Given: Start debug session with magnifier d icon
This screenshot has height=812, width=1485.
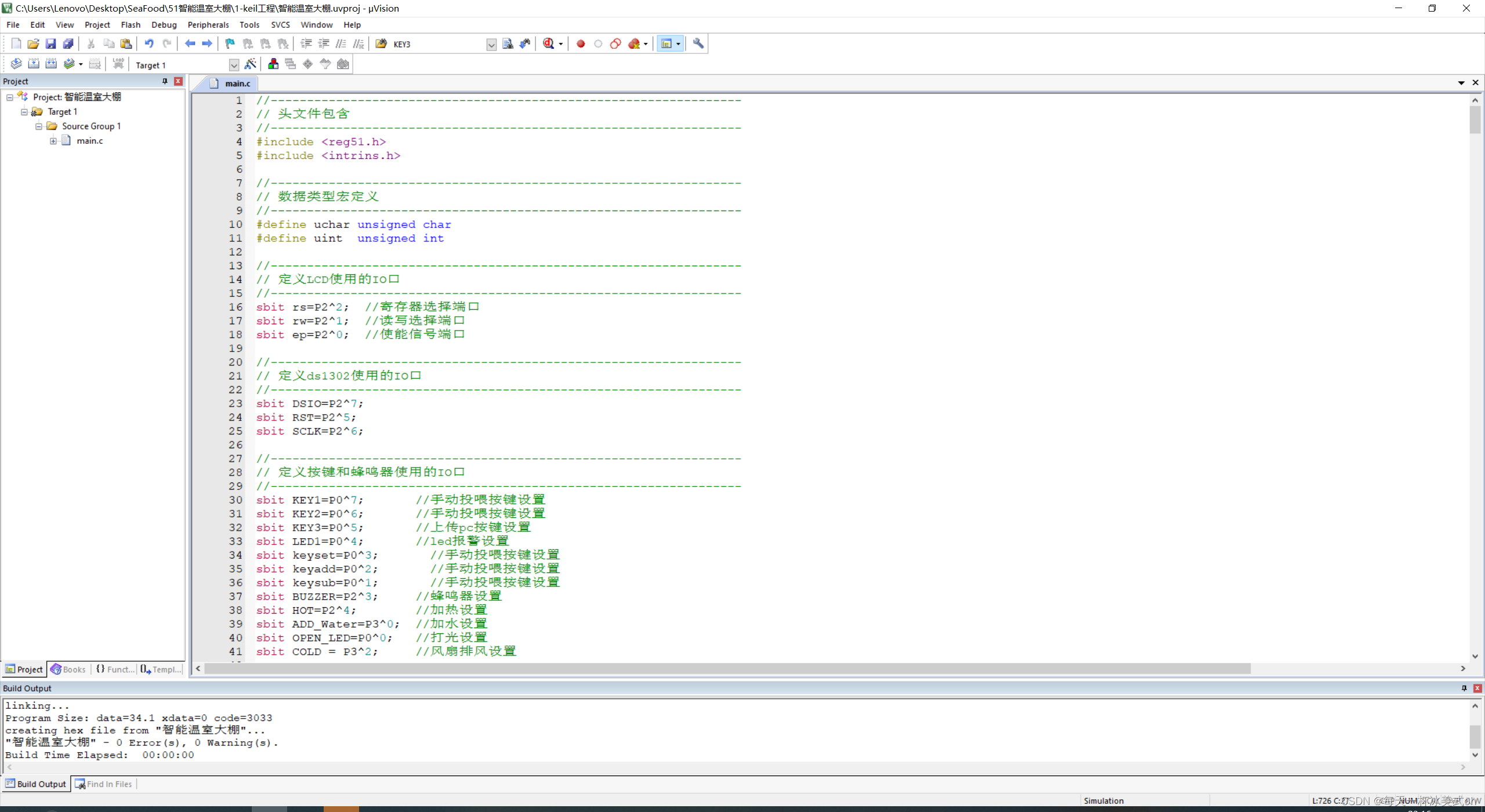Looking at the screenshot, I should click(x=548, y=43).
